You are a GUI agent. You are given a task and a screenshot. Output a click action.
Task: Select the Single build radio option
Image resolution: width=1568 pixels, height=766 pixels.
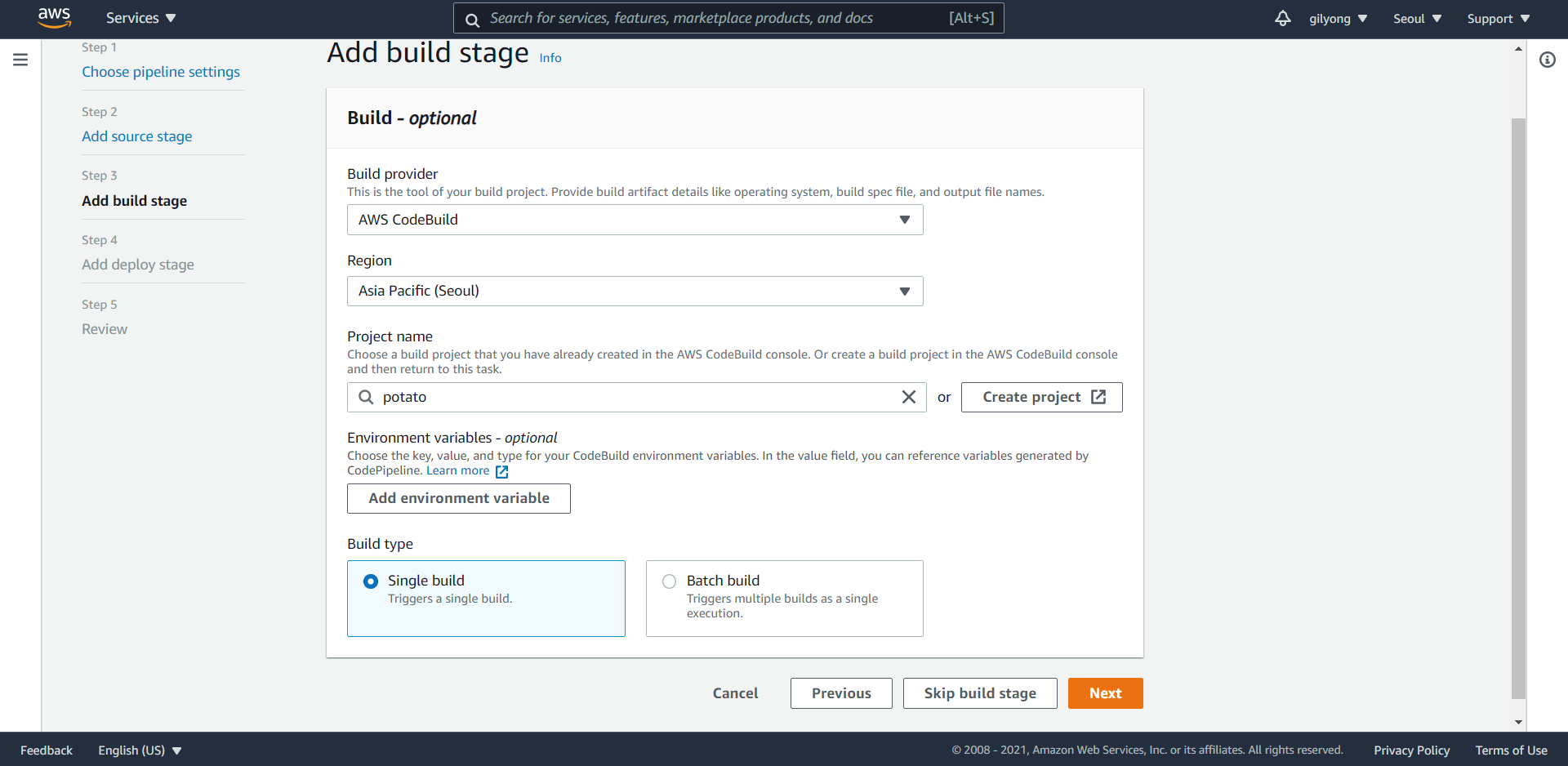click(371, 581)
